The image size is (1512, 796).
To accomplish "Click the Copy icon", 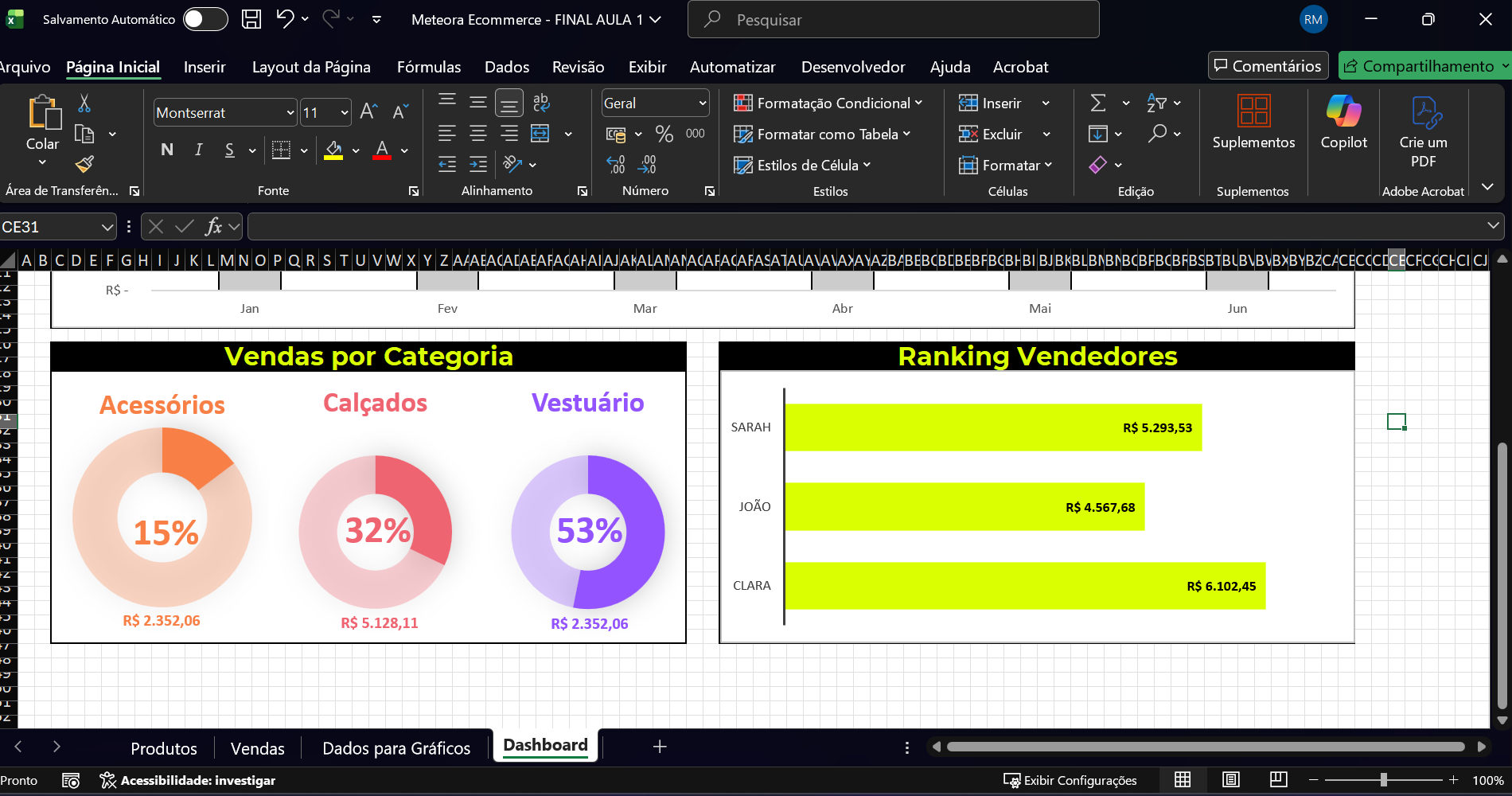I will tap(84, 134).
